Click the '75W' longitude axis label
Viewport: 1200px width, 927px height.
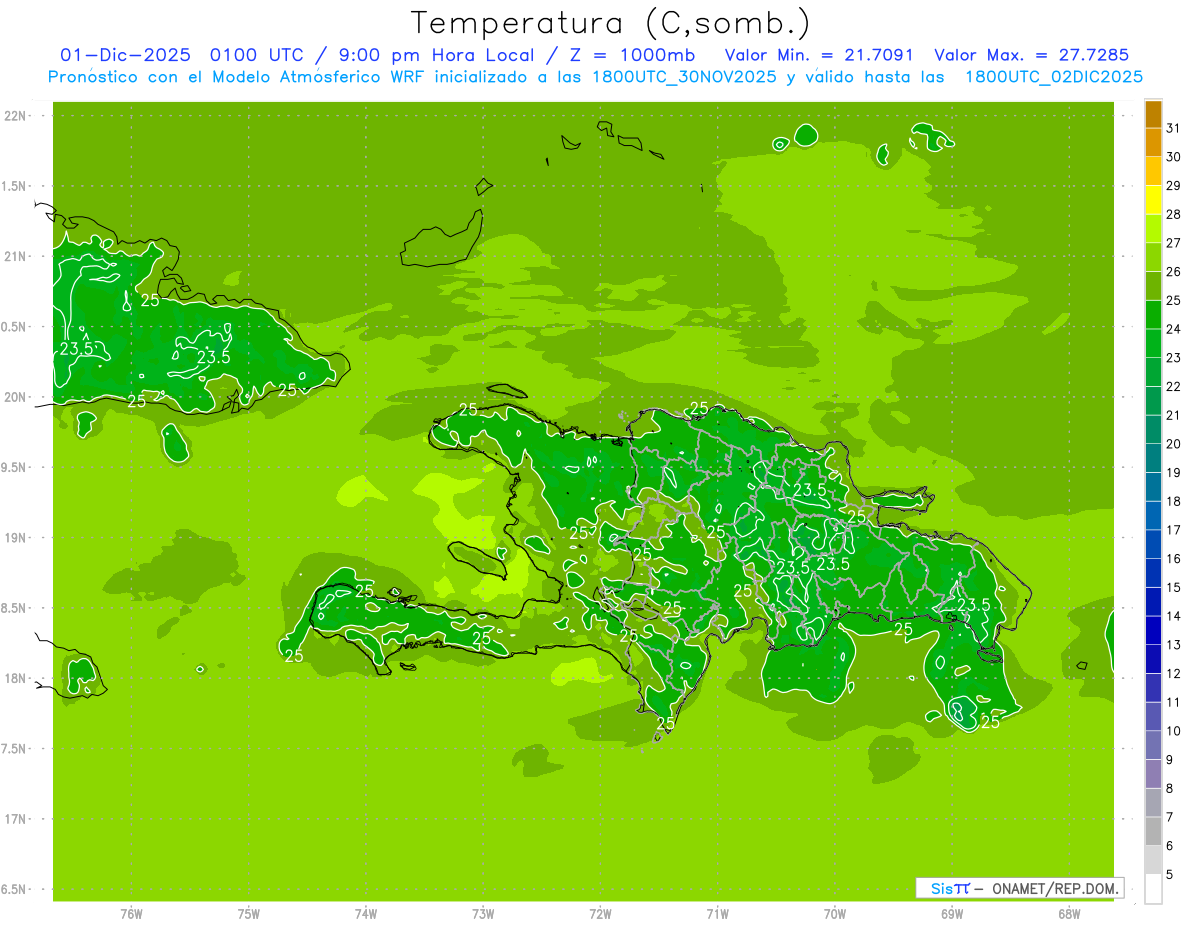pyautogui.click(x=249, y=913)
